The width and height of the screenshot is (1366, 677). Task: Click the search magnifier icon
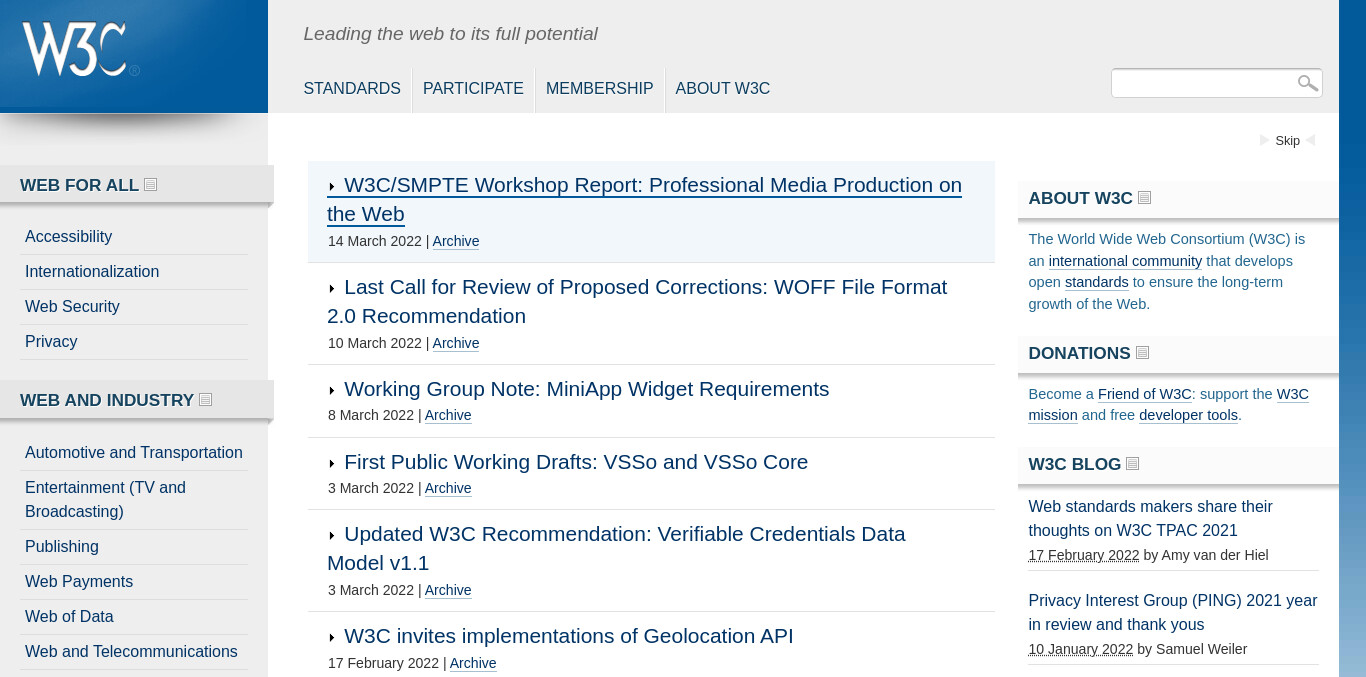[x=1307, y=83]
